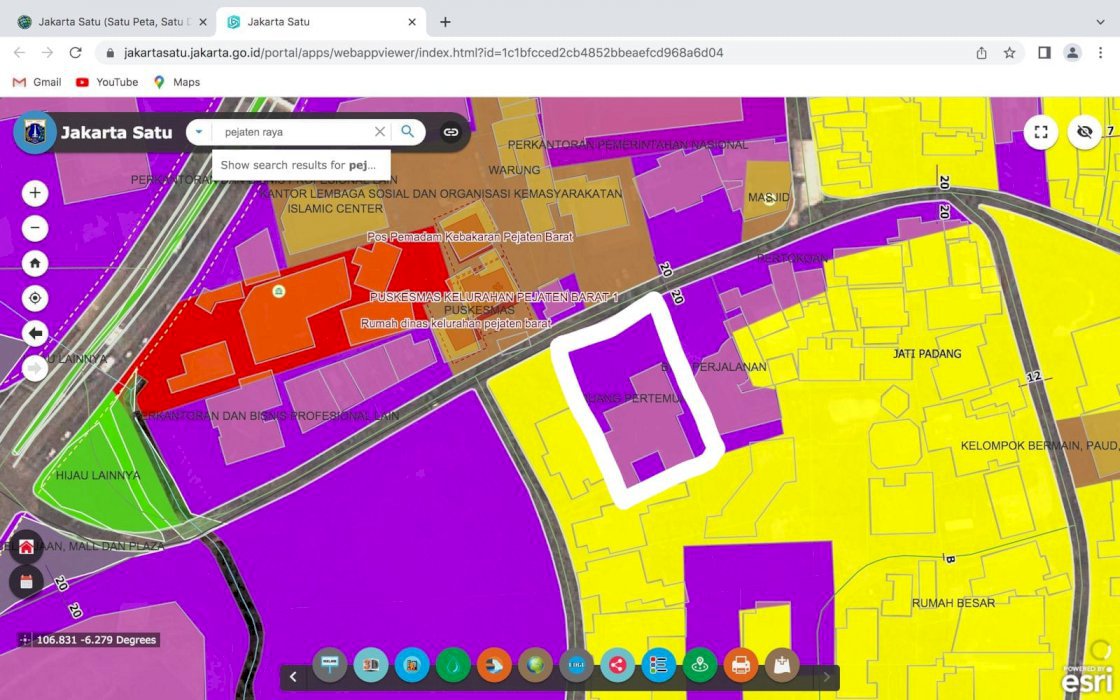Open the Maps bookmark
1120x700 pixels.
tap(176, 82)
